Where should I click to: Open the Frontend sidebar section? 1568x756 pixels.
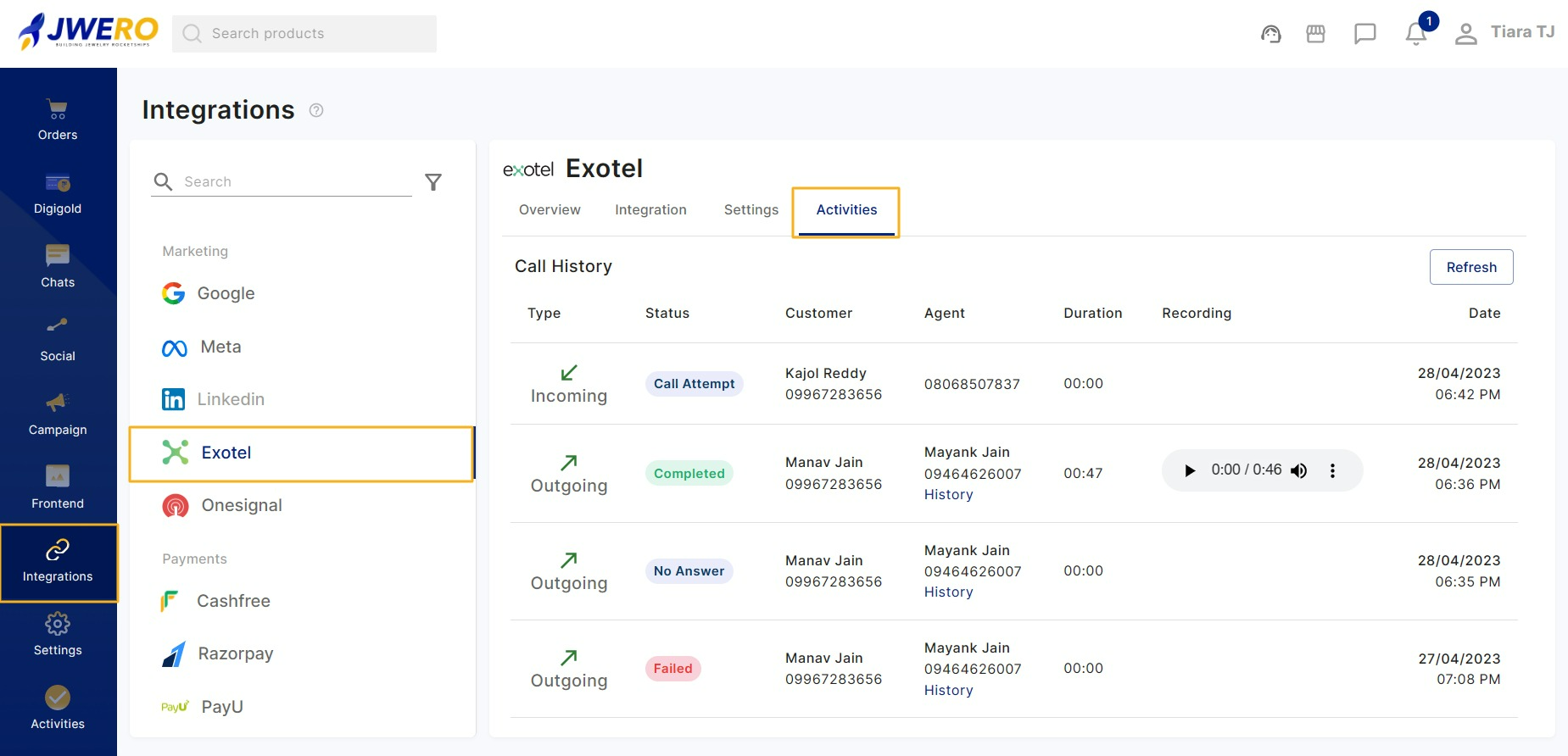pos(58,489)
